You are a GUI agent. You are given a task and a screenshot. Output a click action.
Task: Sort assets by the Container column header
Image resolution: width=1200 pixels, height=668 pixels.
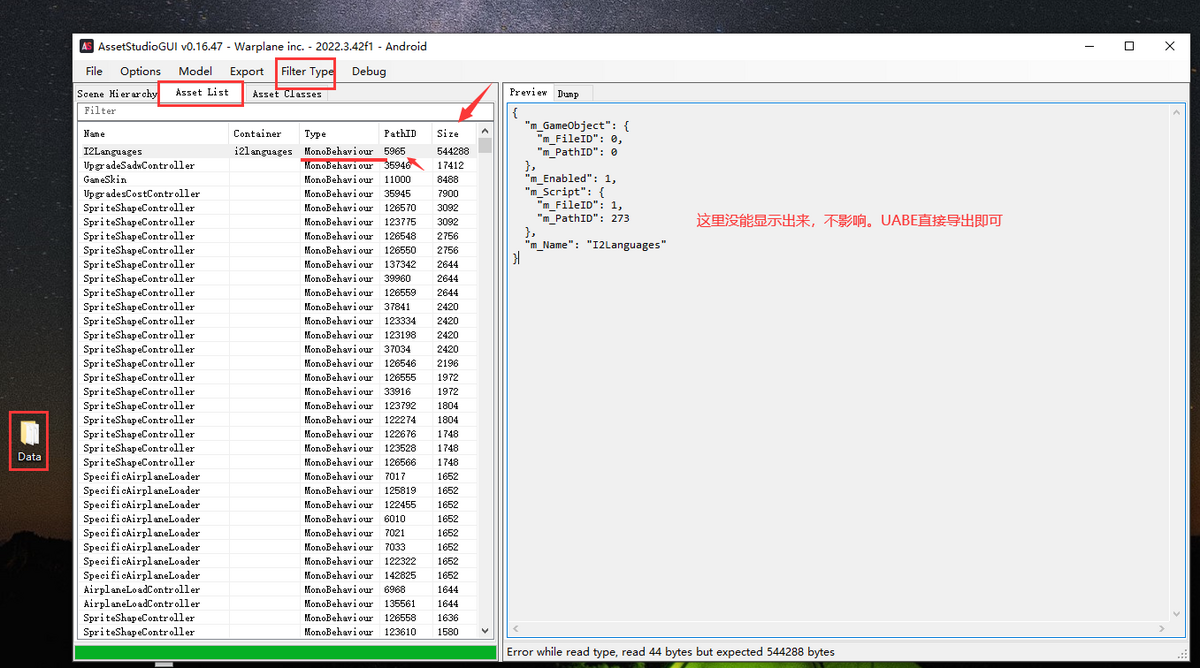pyautogui.click(x=264, y=133)
